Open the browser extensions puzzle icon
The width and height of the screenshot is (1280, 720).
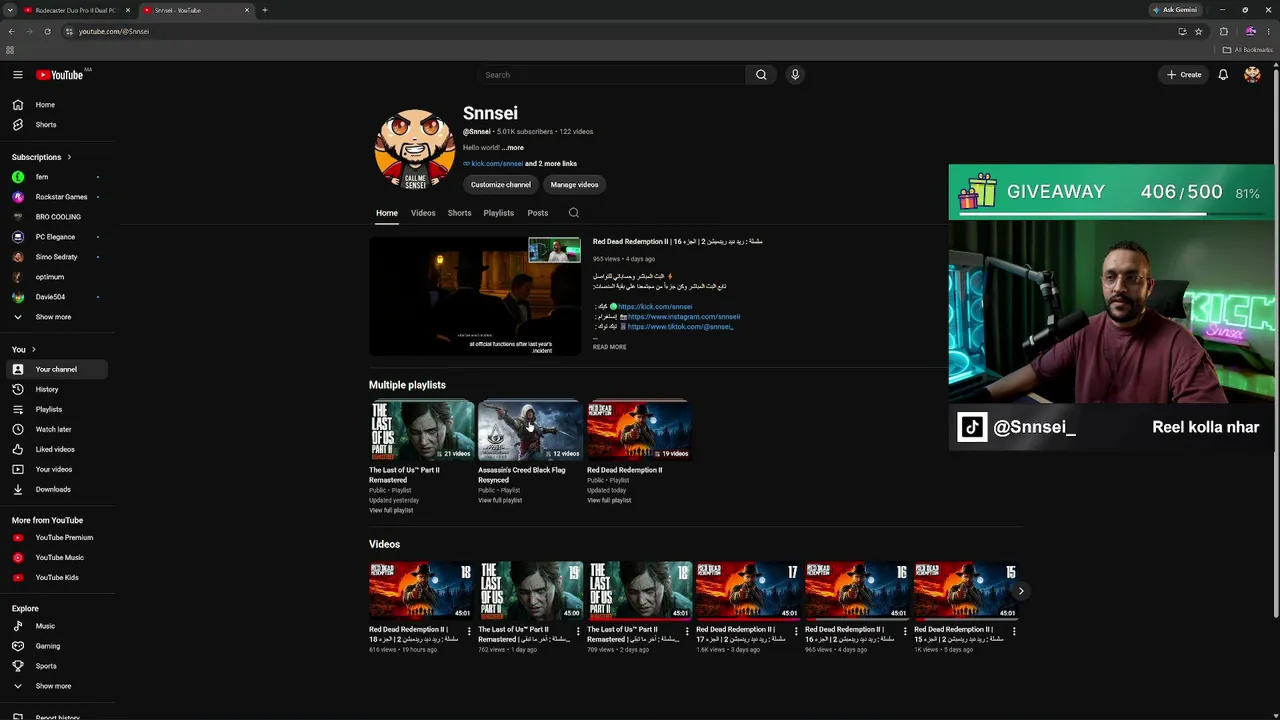(1223, 31)
